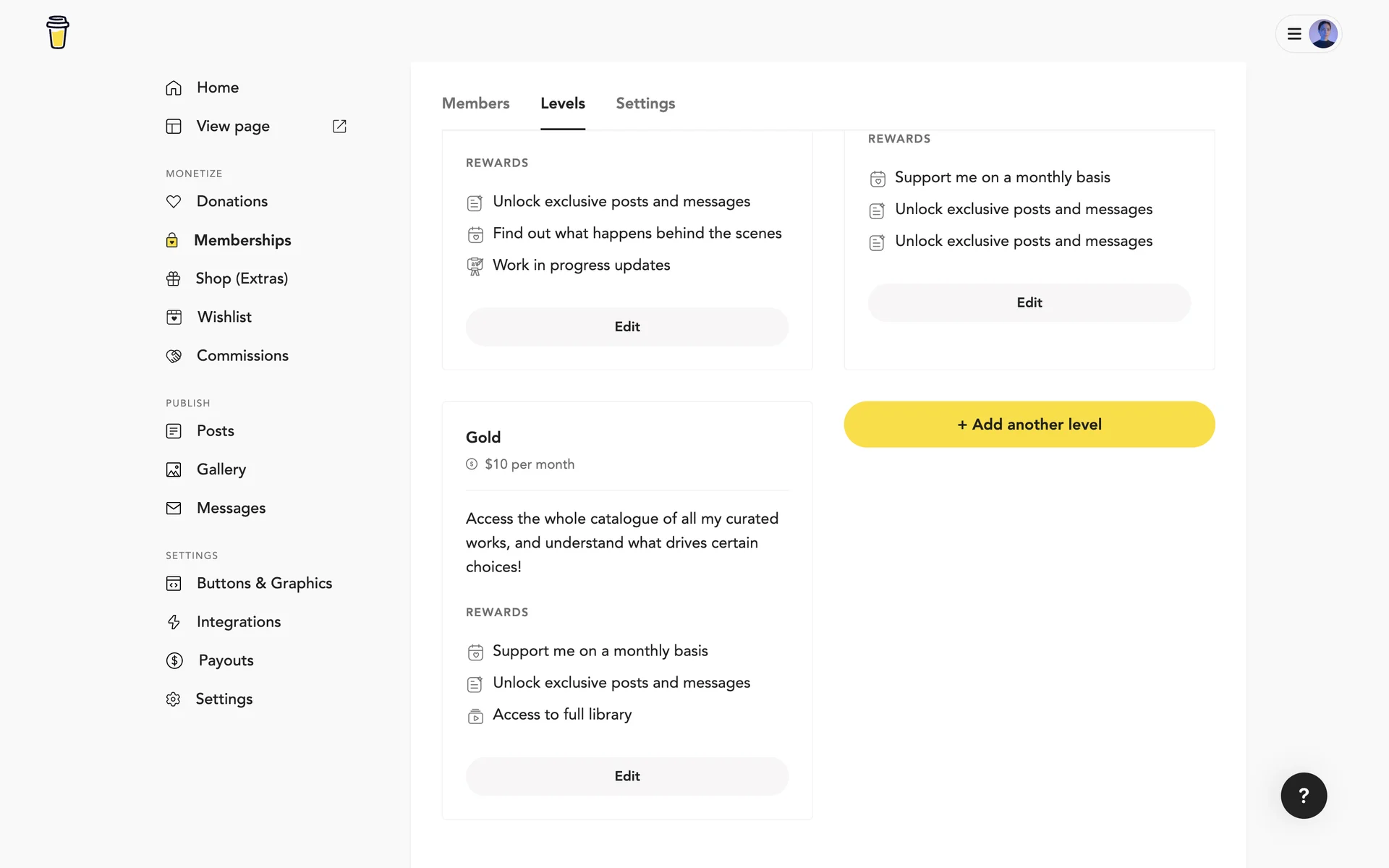Click the user profile avatar
The image size is (1389, 868).
pyautogui.click(x=1323, y=34)
